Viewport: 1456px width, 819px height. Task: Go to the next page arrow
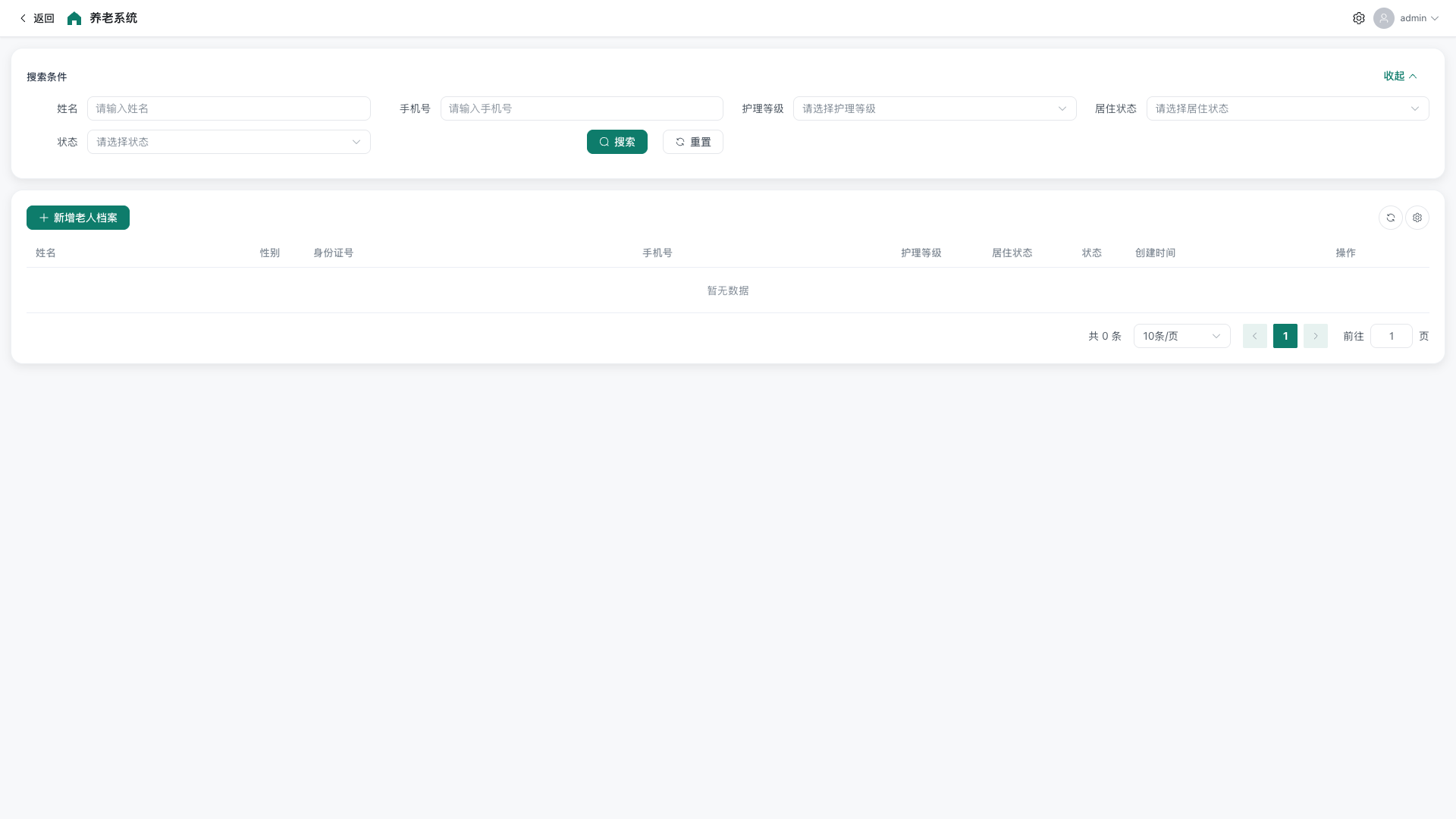1315,335
